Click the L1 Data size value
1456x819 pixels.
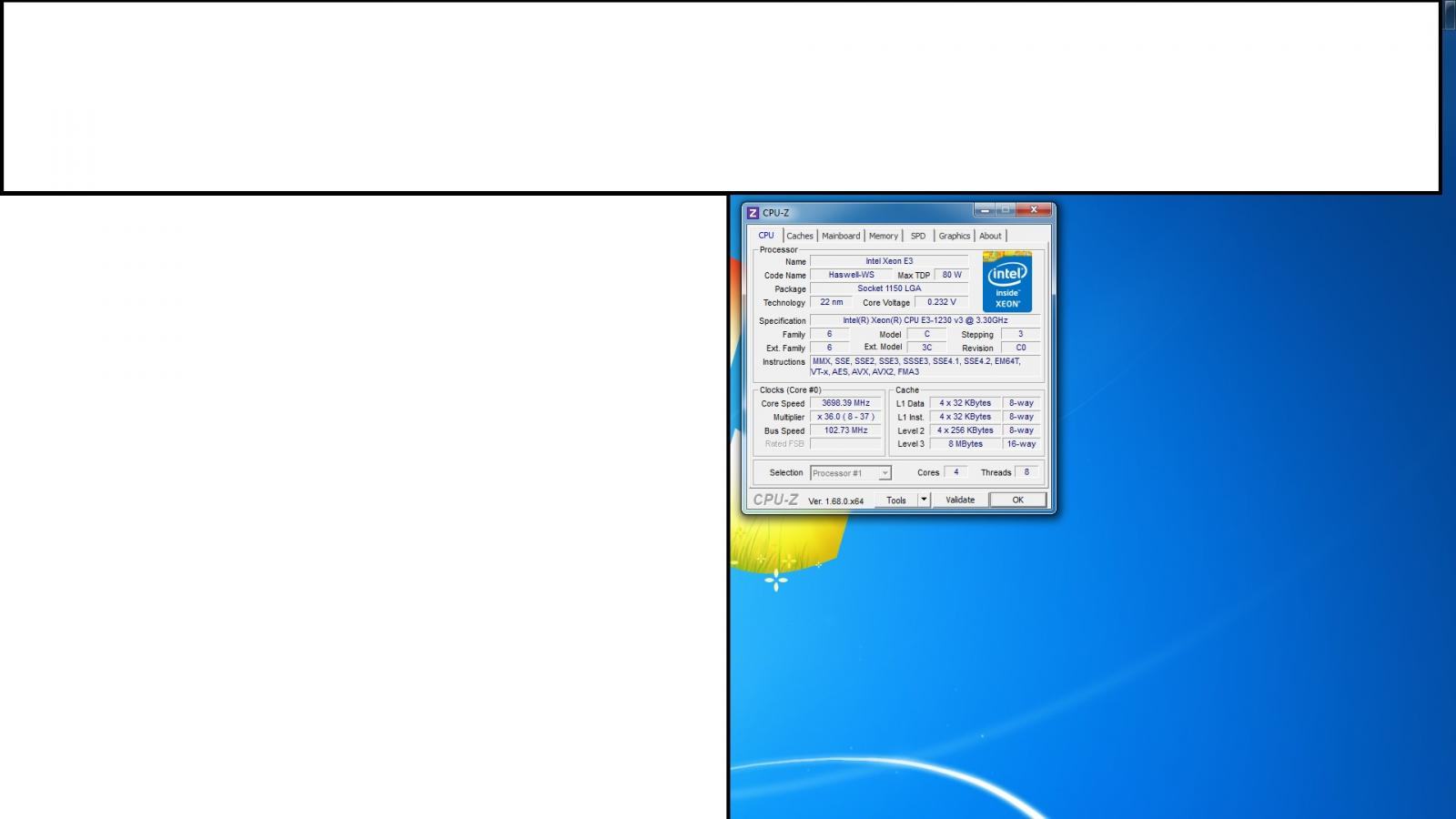965,403
